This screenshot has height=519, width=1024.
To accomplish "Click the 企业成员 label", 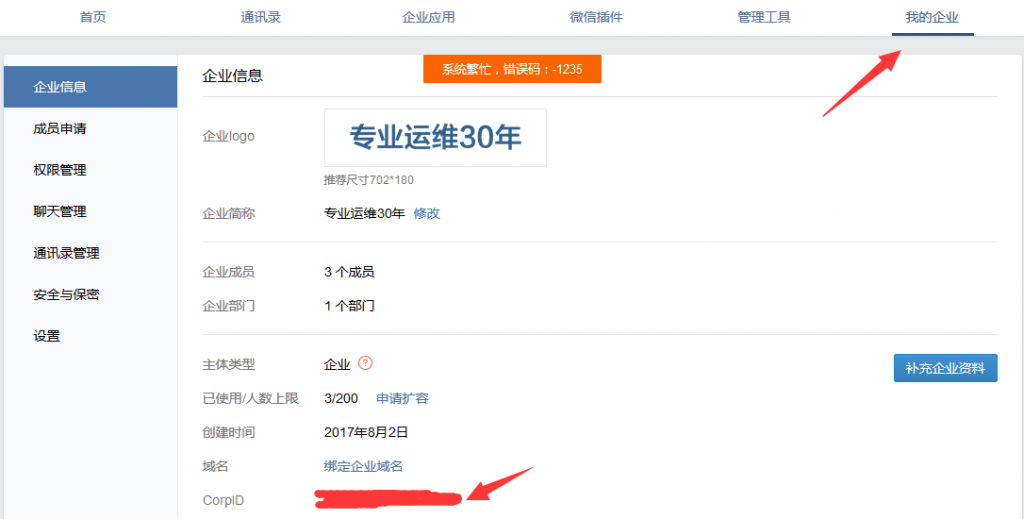I will (229, 272).
